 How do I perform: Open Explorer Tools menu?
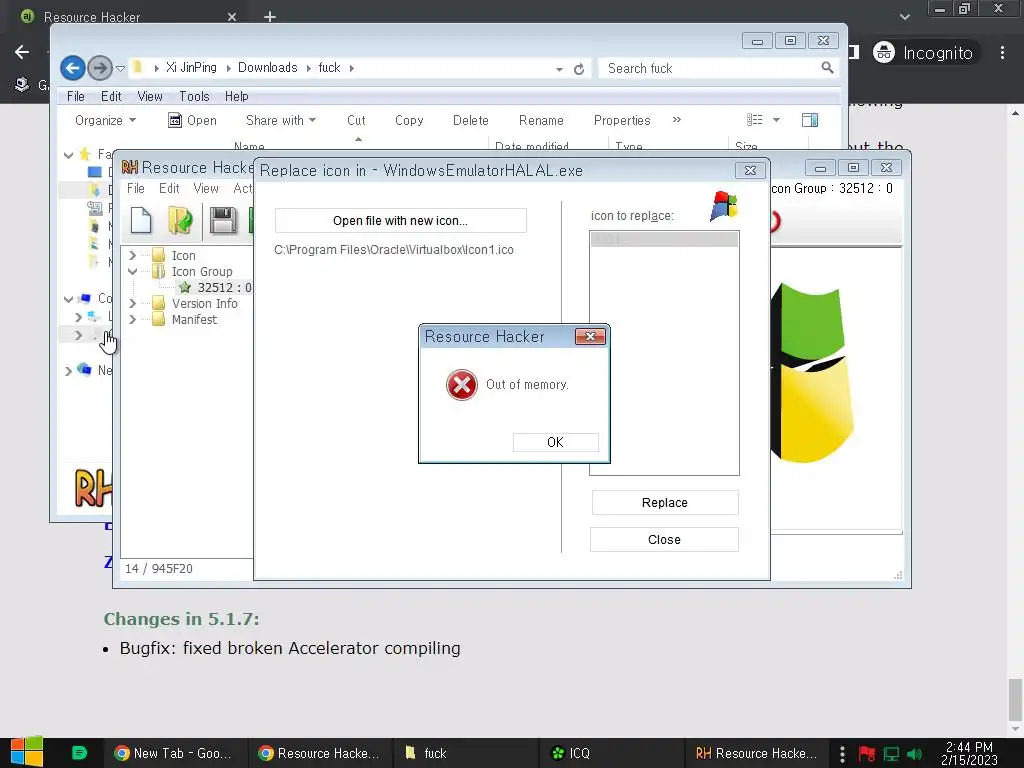195,97
